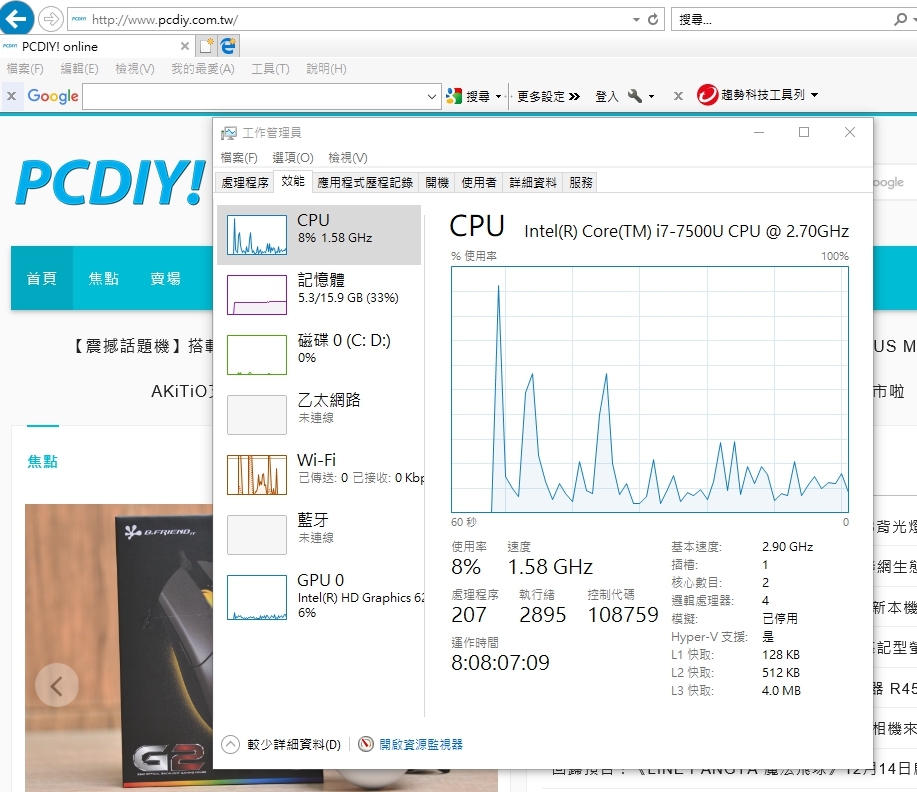This screenshot has height=792, width=917.
Task: Open the Google search button dropdown arrow
Action: coord(498,96)
